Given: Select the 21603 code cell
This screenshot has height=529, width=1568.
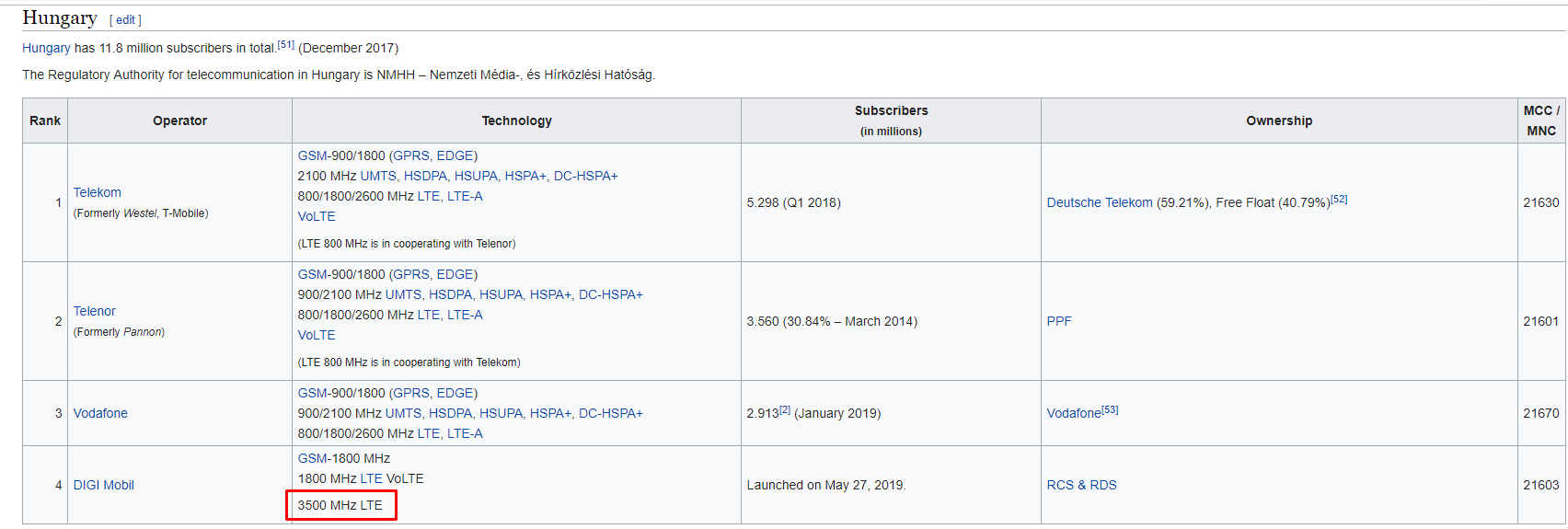Looking at the screenshot, I should [x=1541, y=485].
